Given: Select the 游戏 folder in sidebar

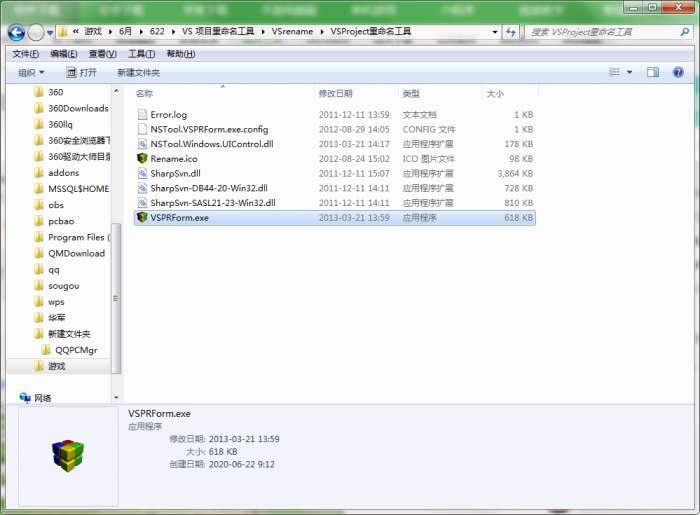Looking at the screenshot, I should point(50,366).
